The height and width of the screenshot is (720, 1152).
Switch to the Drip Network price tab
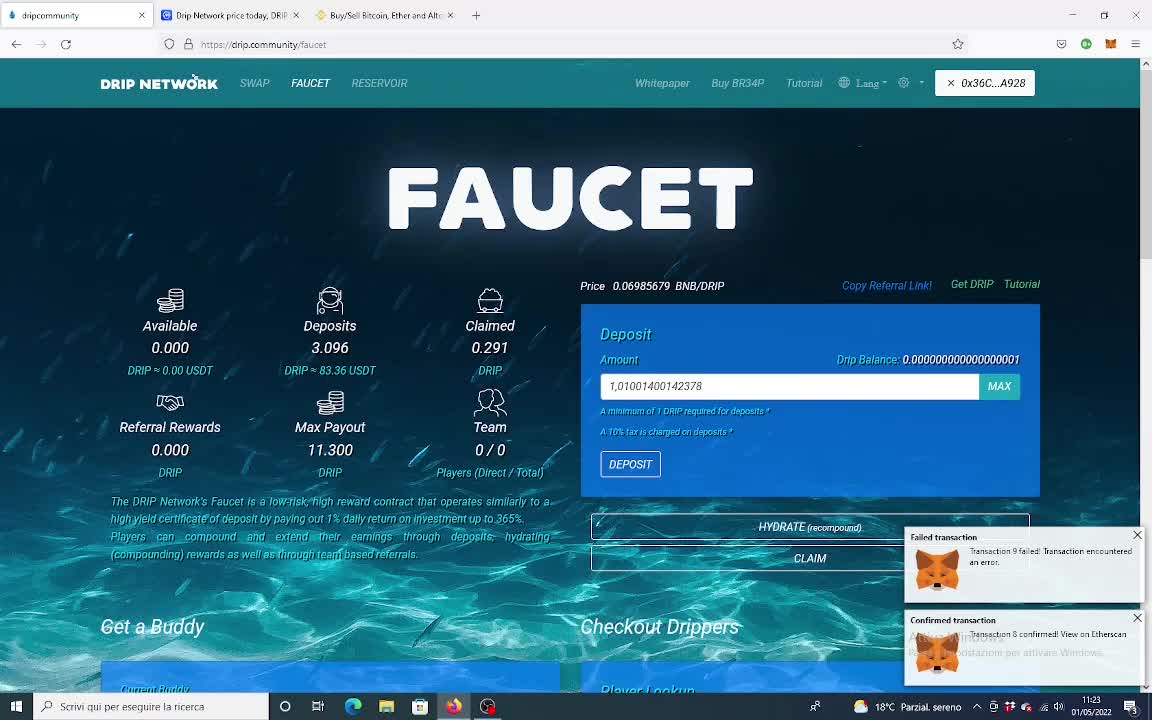click(231, 15)
